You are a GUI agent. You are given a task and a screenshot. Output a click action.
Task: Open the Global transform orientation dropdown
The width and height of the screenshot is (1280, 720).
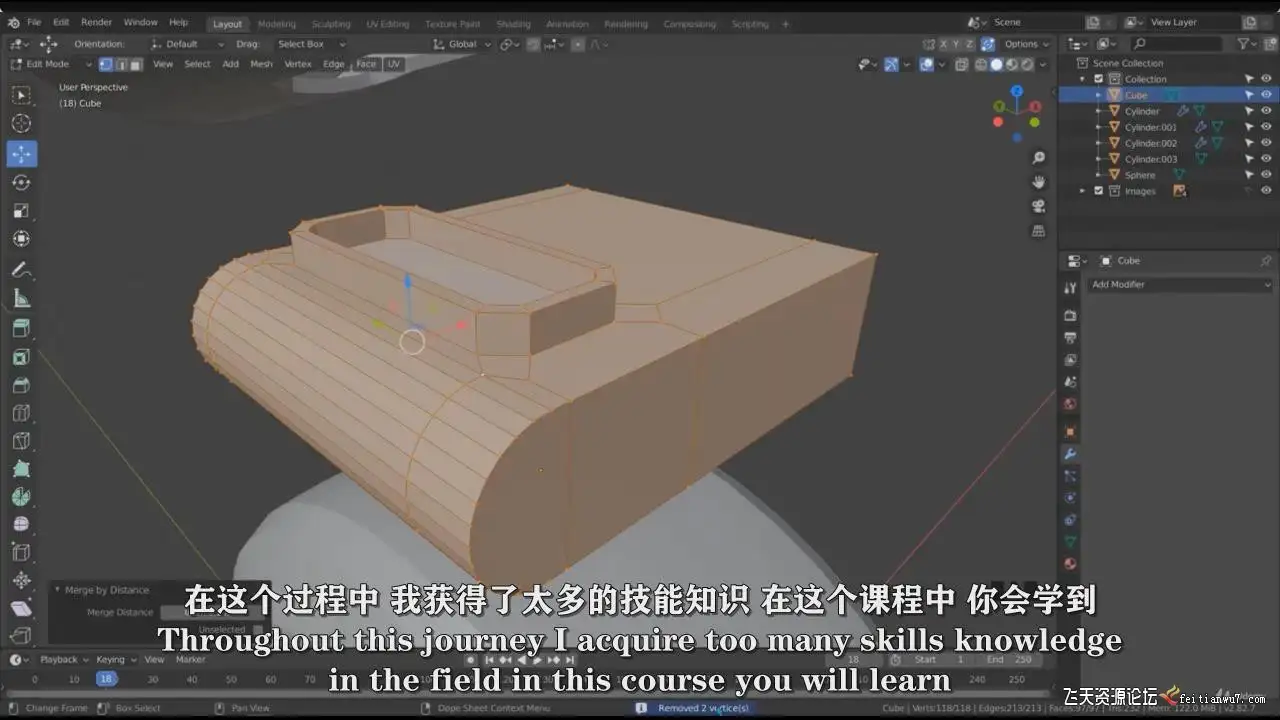(462, 44)
